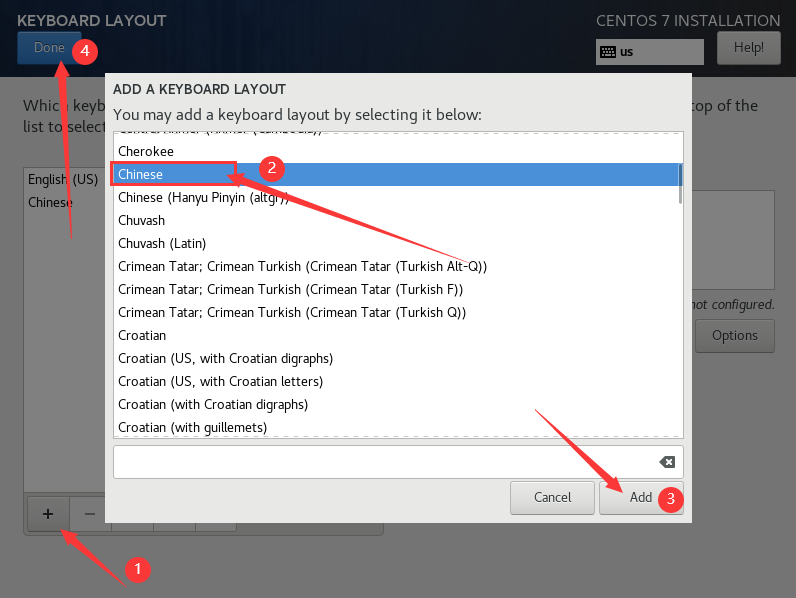Image resolution: width=796 pixels, height=598 pixels.
Task: Open layout switching Options
Action: click(x=734, y=335)
